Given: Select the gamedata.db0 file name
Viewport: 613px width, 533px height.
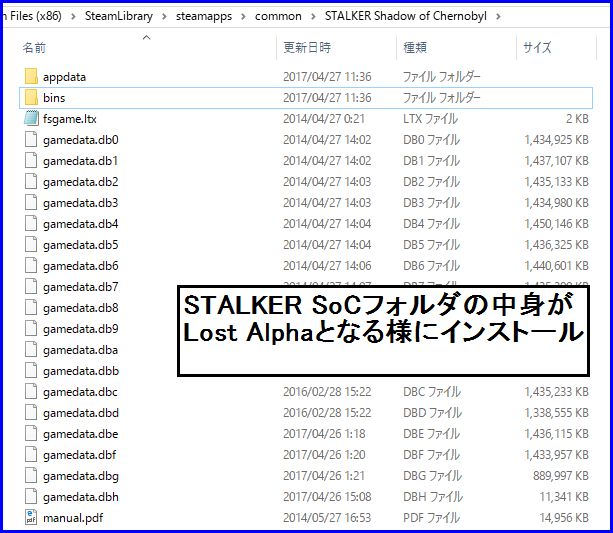Looking at the screenshot, I should click(x=81, y=140).
